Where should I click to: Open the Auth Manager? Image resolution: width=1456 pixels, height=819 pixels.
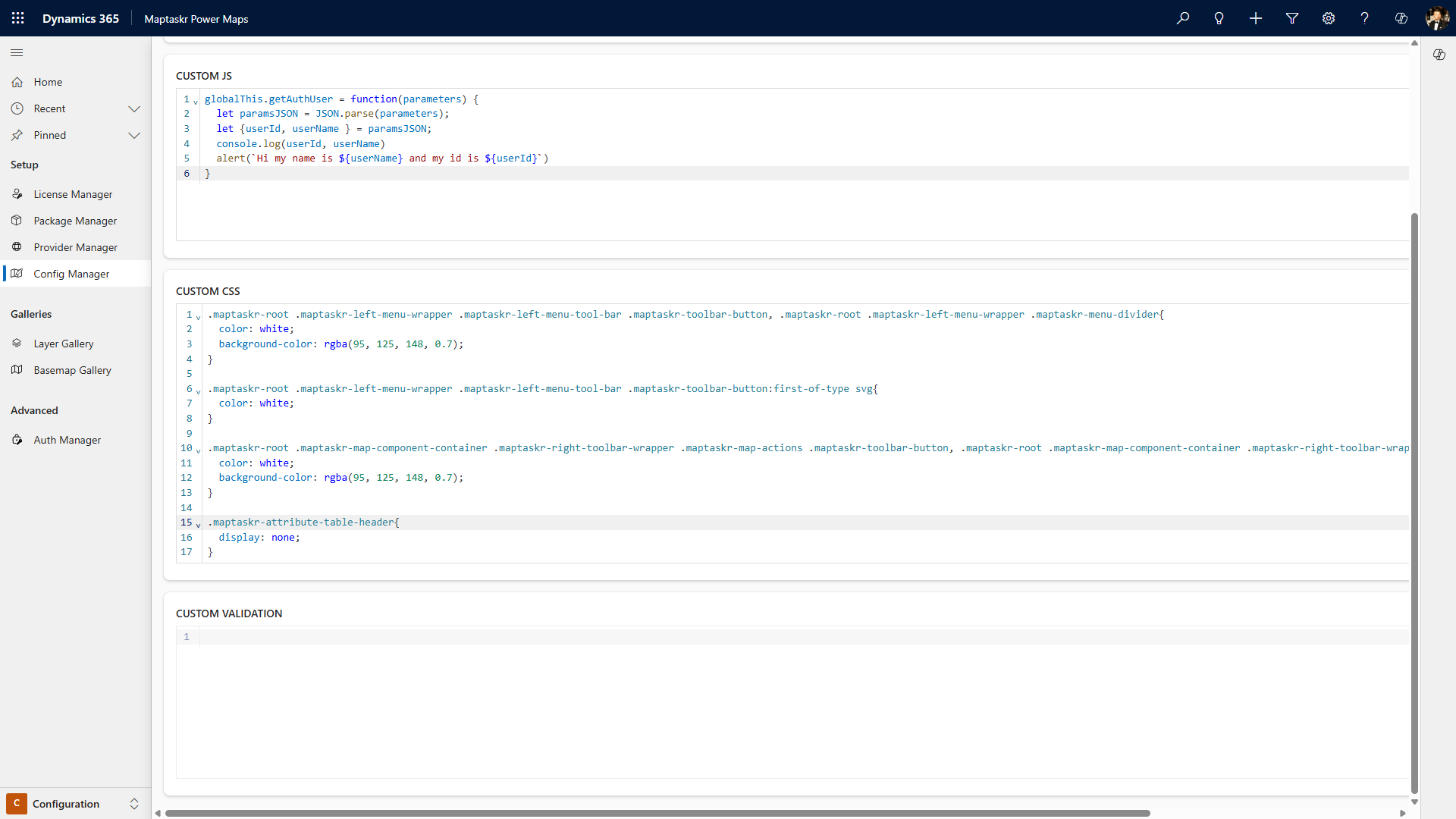pos(67,439)
